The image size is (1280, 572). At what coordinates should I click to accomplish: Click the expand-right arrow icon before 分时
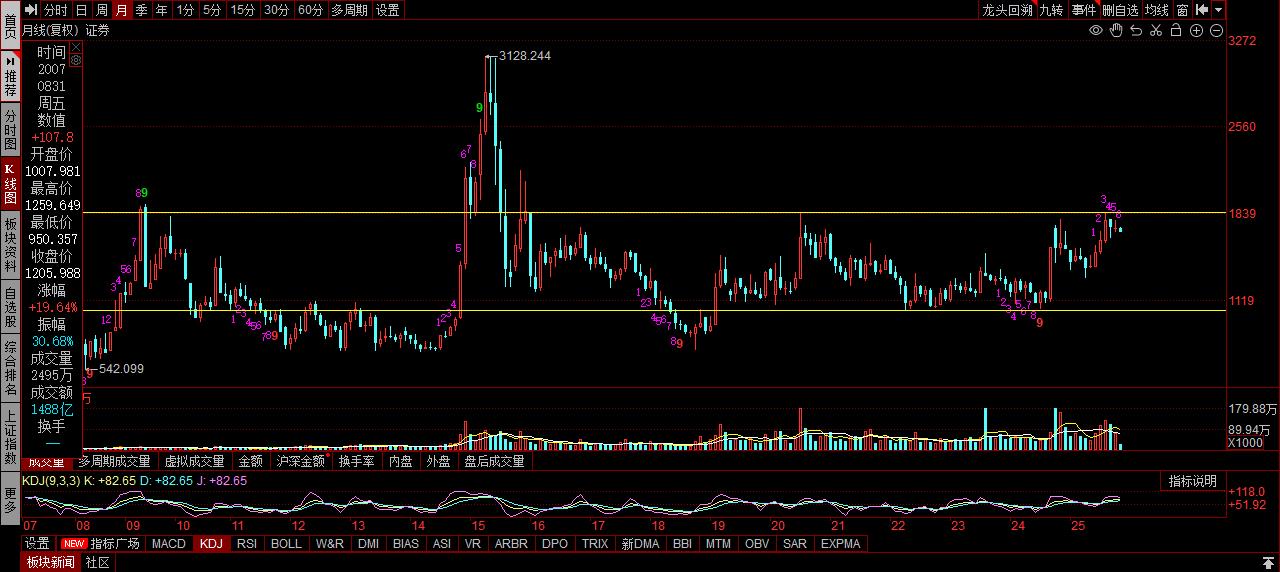(x=30, y=10)
